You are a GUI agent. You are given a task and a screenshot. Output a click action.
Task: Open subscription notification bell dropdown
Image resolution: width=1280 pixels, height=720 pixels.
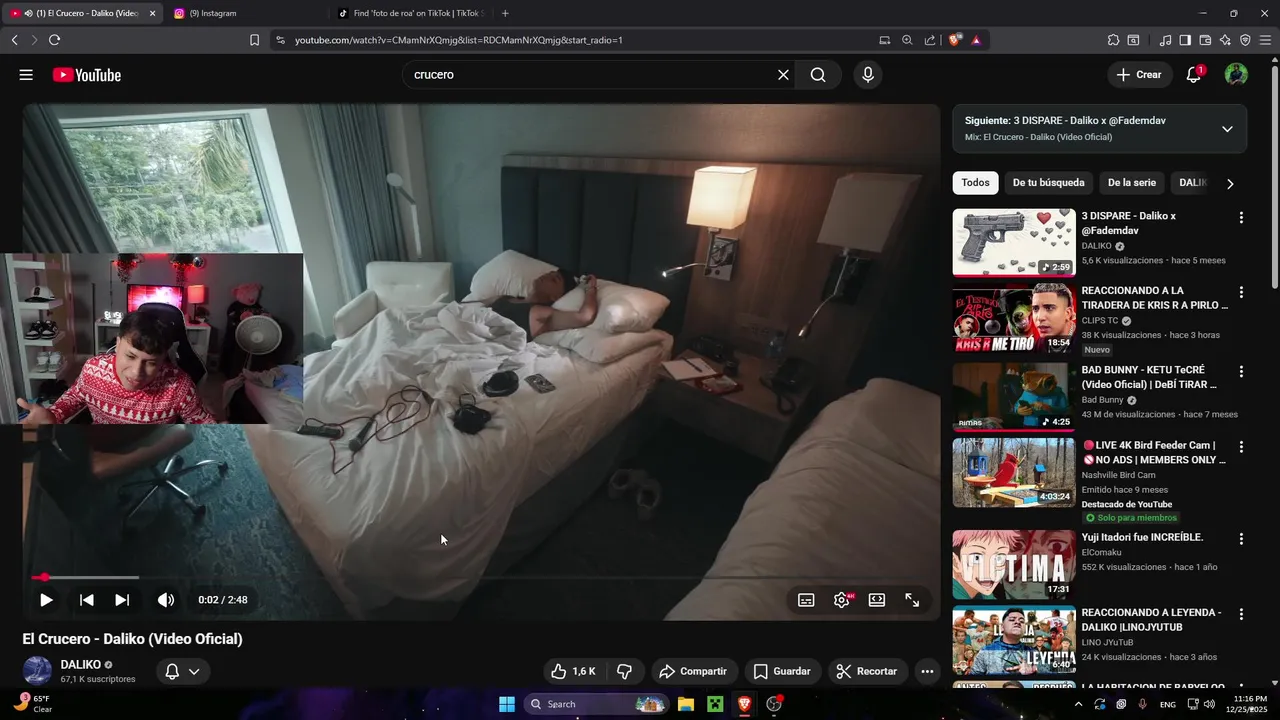click(183, 671)
